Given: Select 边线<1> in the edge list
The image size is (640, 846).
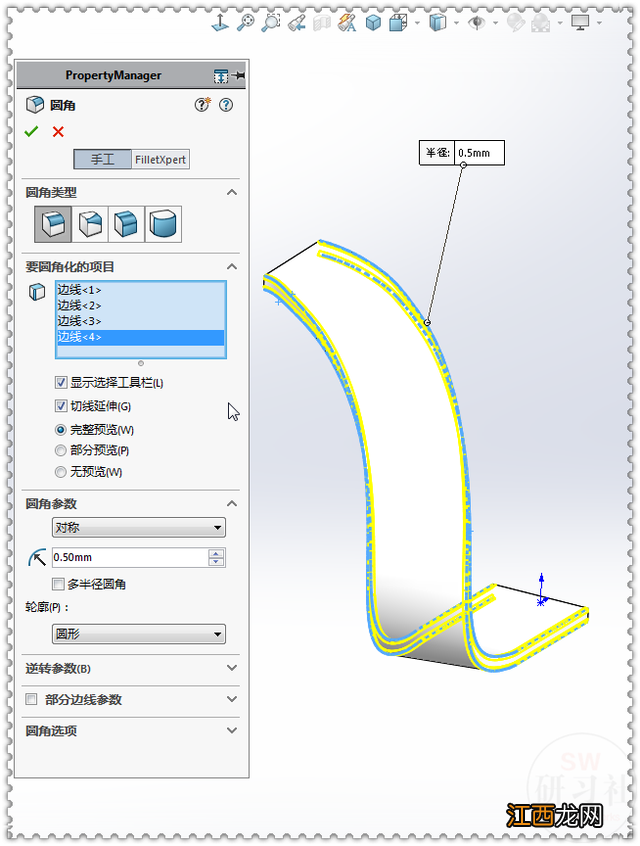Looking at the screenshot, I should point(140,290).
